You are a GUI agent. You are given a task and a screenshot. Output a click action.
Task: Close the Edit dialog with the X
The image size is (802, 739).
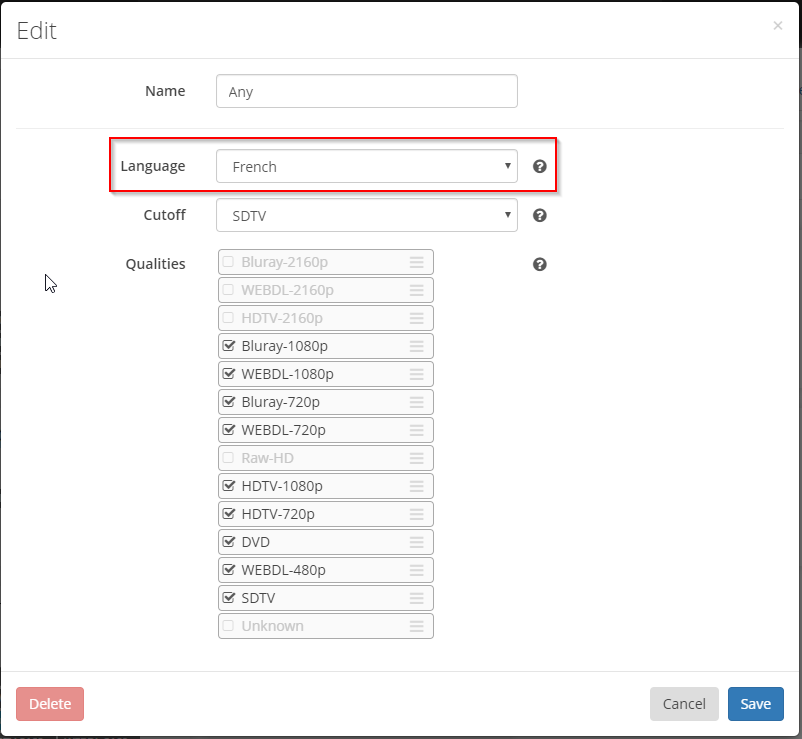[x=777, y=26]
